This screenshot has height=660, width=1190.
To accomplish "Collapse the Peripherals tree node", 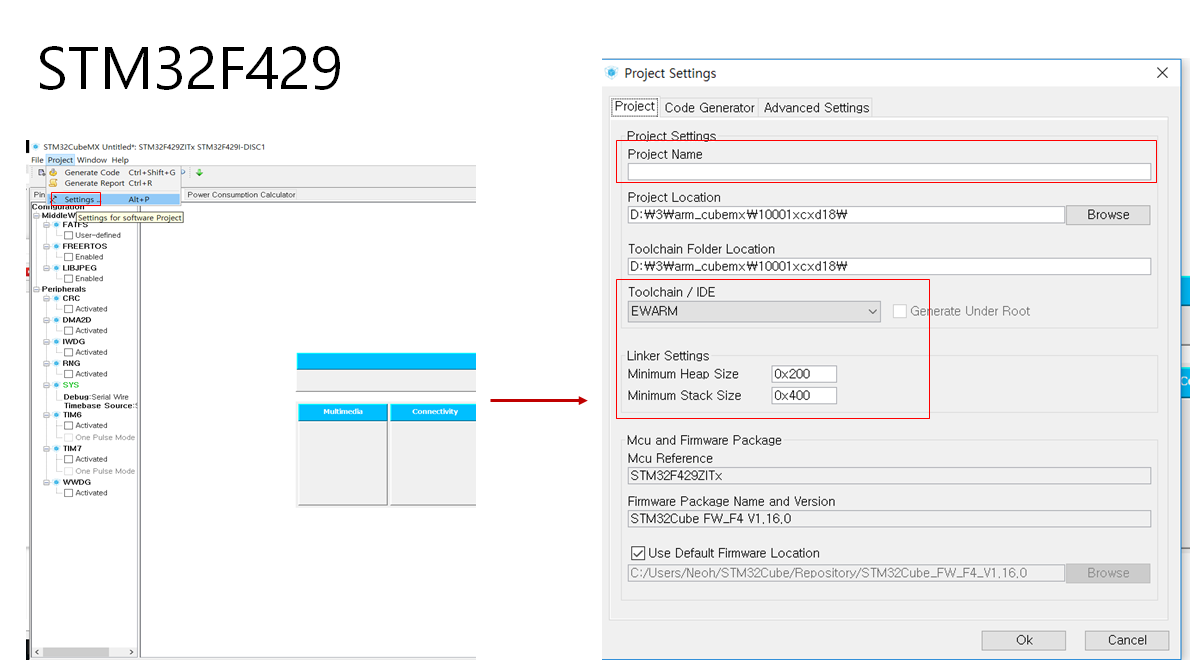I will coord(36,289).
